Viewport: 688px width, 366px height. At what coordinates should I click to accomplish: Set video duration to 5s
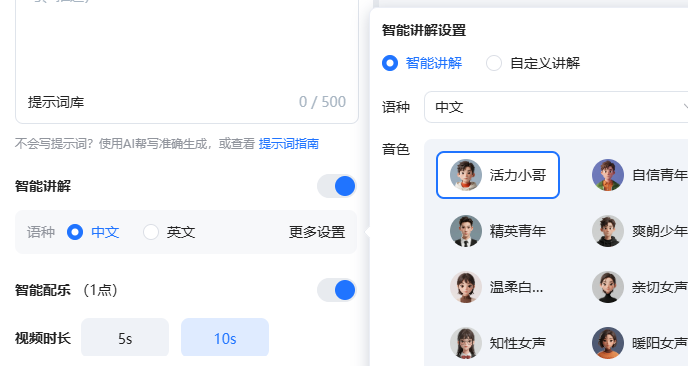tap(125, 337)
